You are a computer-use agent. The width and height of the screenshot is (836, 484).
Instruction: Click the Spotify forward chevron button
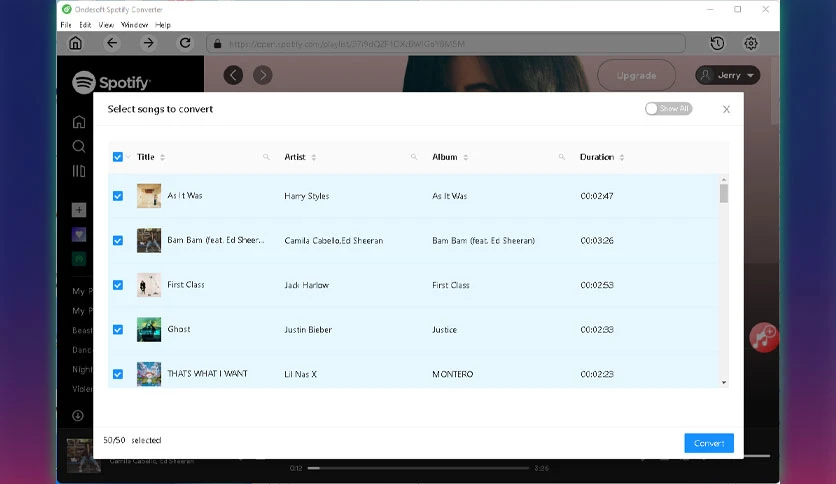tap(263, 75)
